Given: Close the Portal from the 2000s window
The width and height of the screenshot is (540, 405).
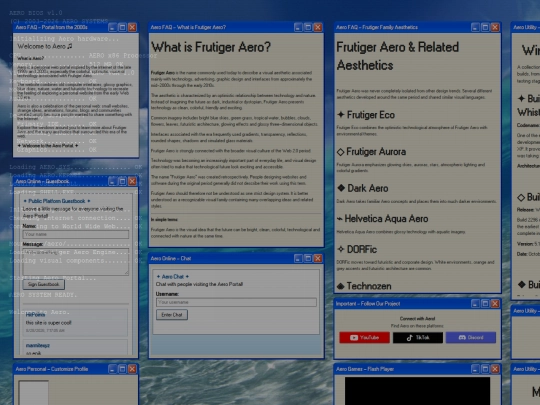Looking at the screenshot, I should [x=132, y=27].
